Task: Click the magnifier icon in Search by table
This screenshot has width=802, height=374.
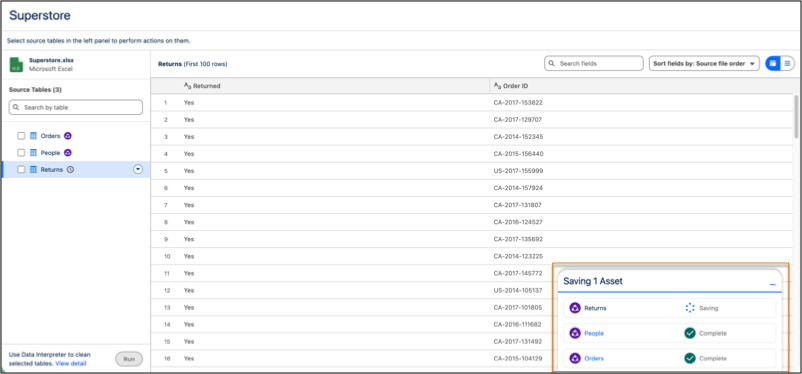Action: pyautogui.click(x=17, y=107)
